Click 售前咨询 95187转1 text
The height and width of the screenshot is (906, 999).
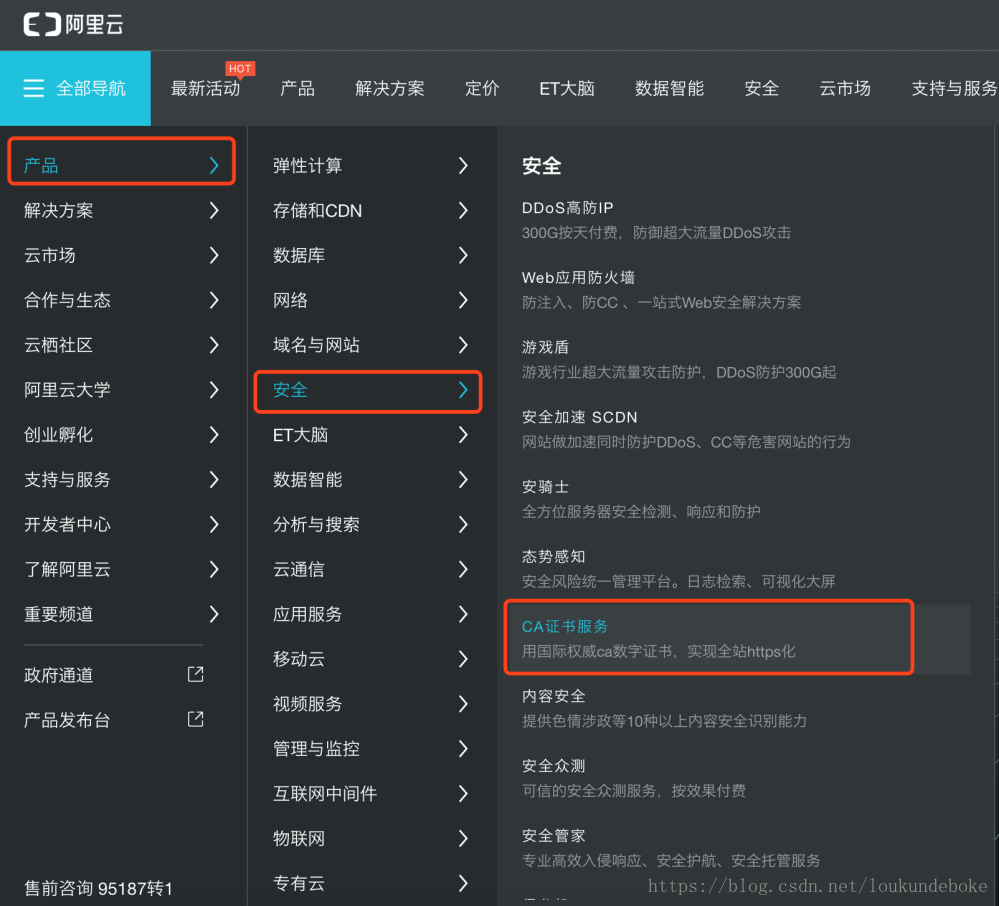coord(98,889)
